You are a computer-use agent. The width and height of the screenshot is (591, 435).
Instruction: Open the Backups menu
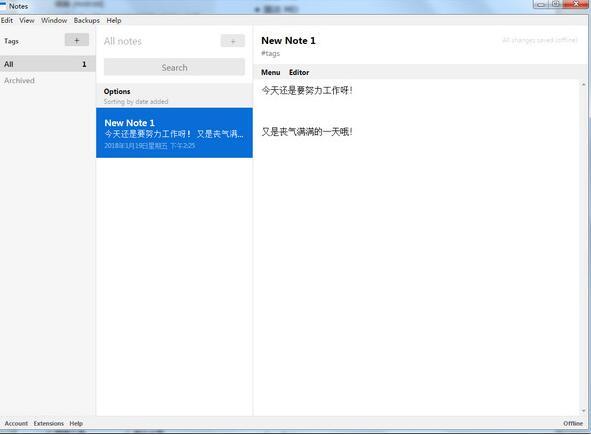[x=87, y=20]
